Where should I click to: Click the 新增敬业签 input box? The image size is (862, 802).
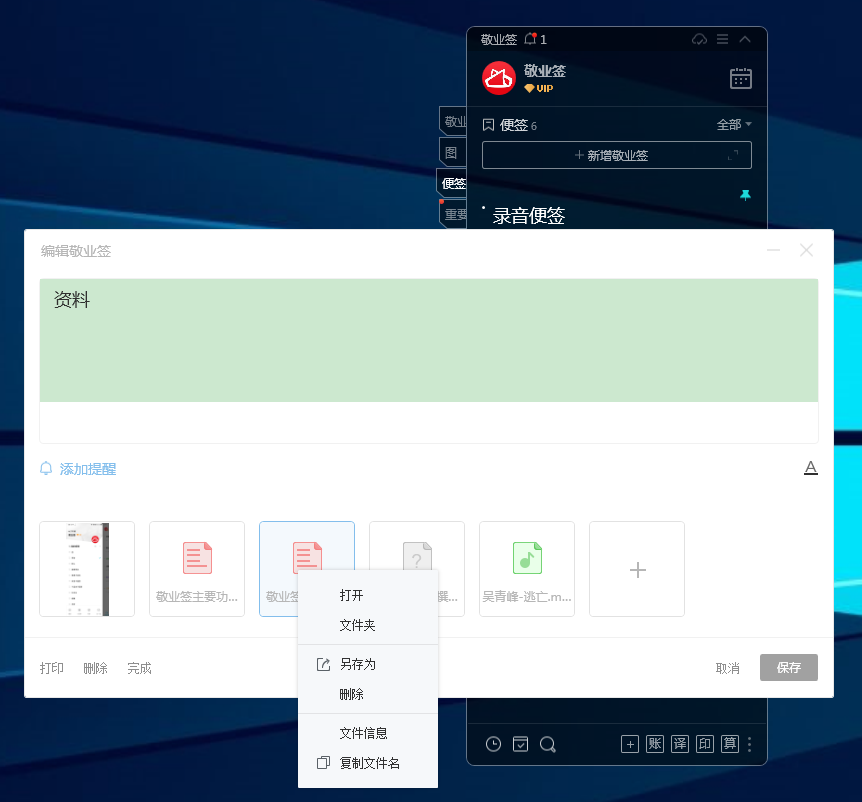[x=616, y=155]
